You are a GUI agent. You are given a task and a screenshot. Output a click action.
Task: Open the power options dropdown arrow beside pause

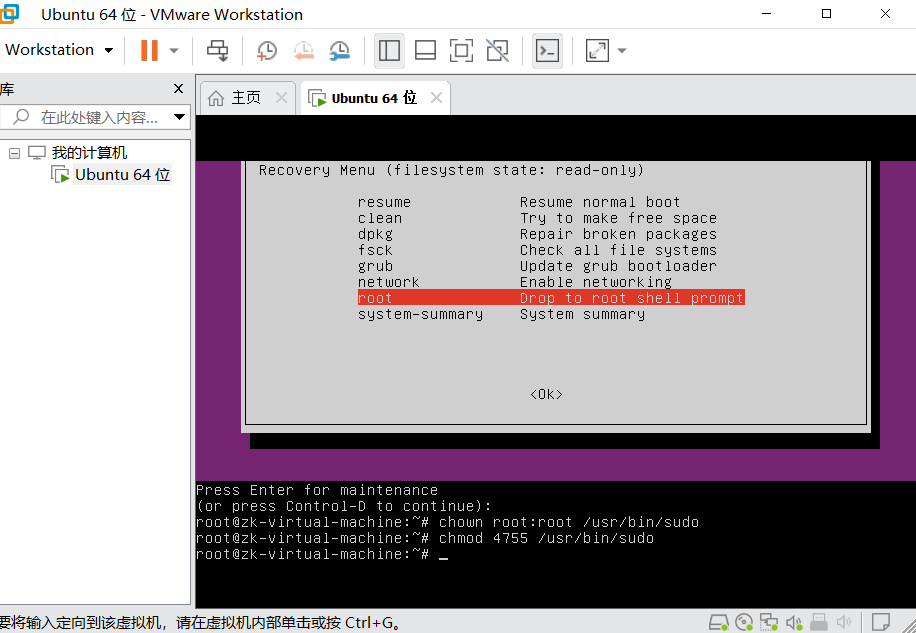point(174,51)
